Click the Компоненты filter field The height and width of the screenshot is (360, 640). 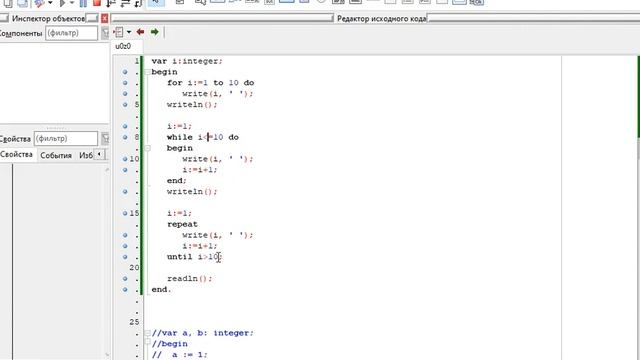(71, 33)
